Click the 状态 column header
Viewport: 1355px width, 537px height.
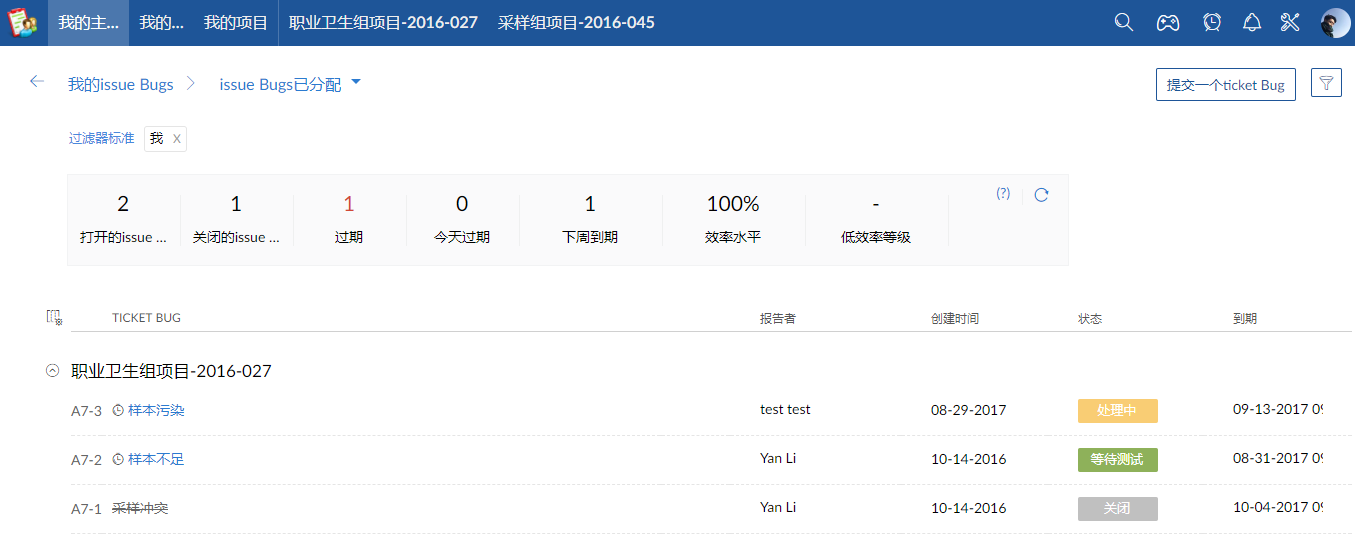1090,318
